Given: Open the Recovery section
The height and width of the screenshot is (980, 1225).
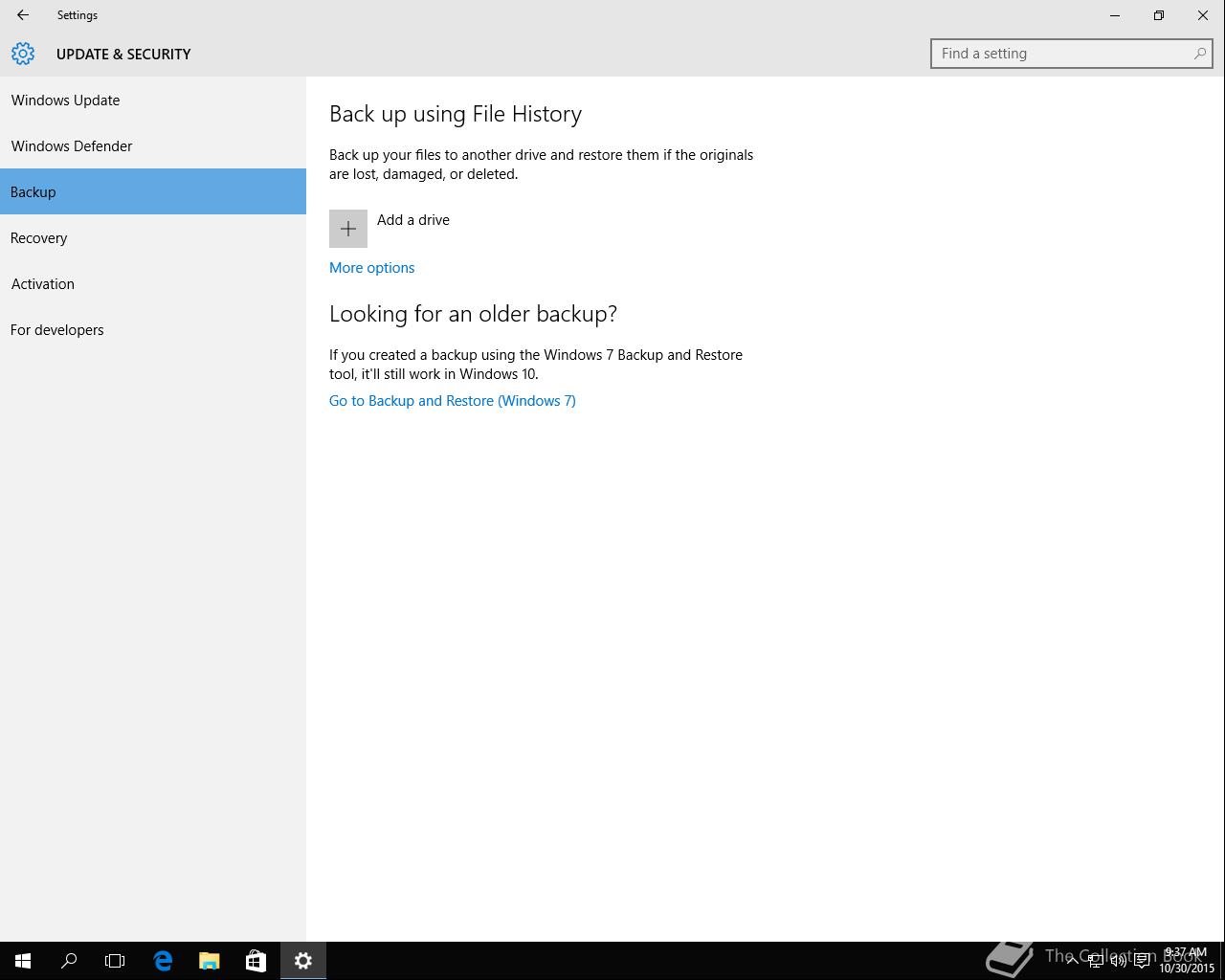Looking at the screenshot, I should pos(153,237).
